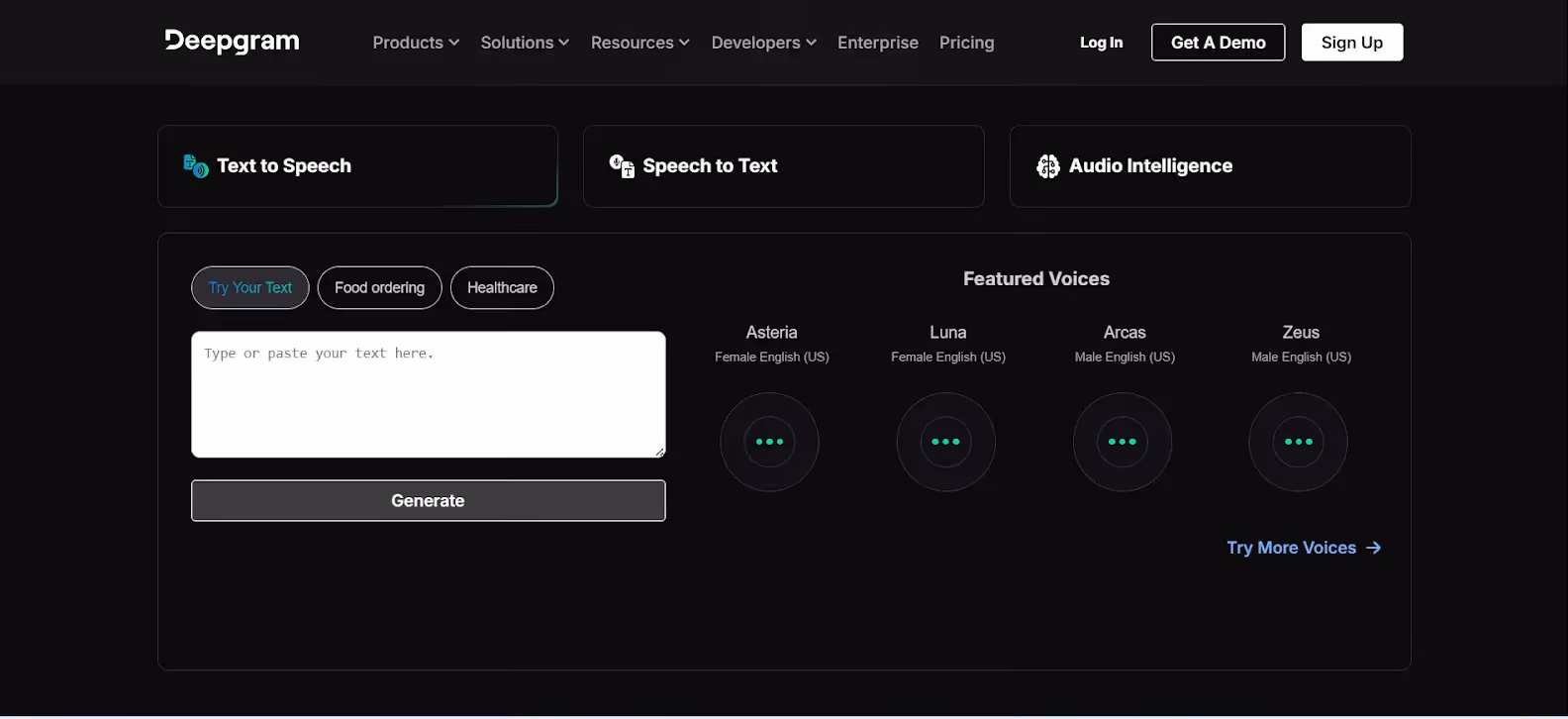Expand the Resources menu
1568x719 pixels.
pyautogui.click(x=640, y=43)
